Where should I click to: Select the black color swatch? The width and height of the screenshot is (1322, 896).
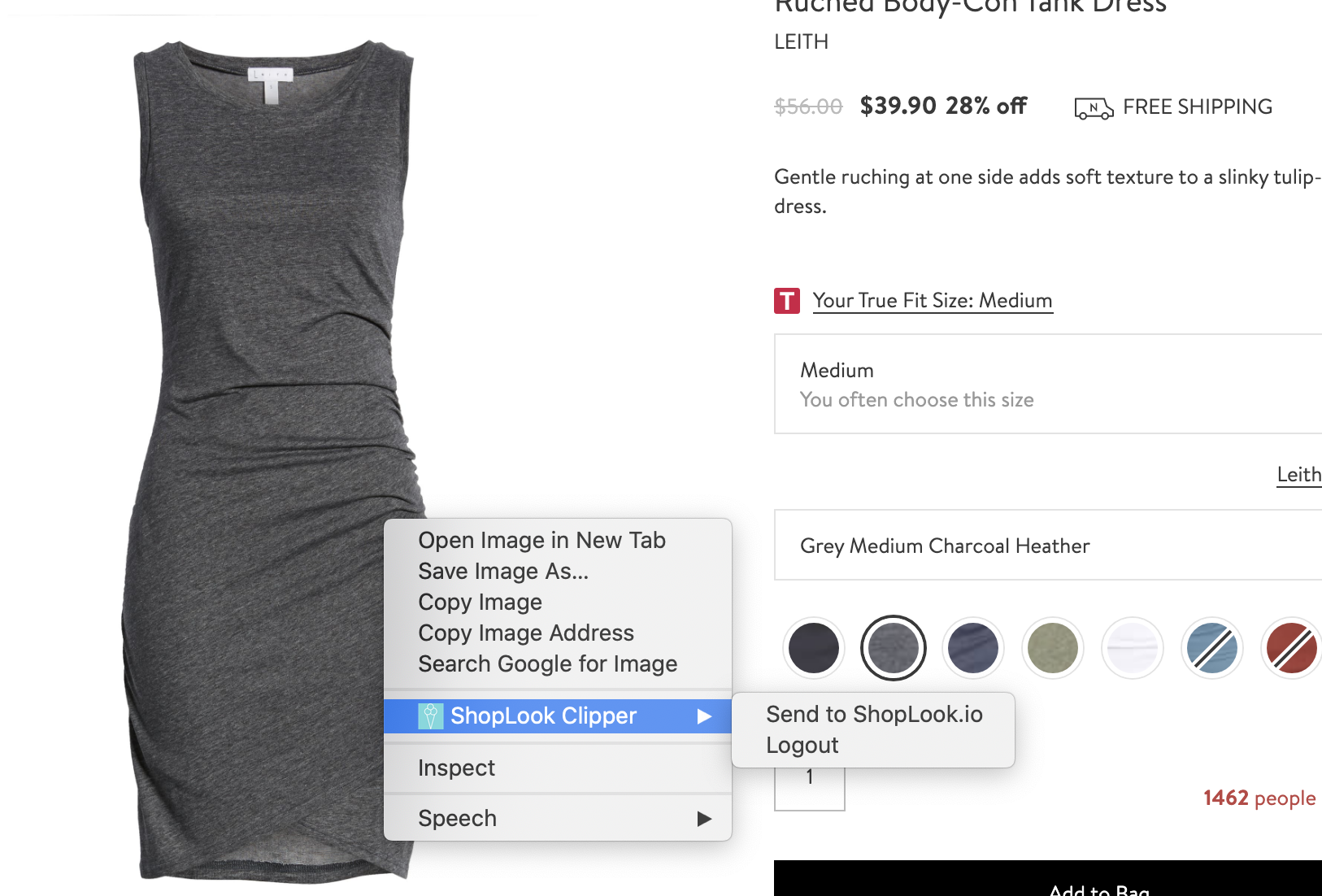813,648
